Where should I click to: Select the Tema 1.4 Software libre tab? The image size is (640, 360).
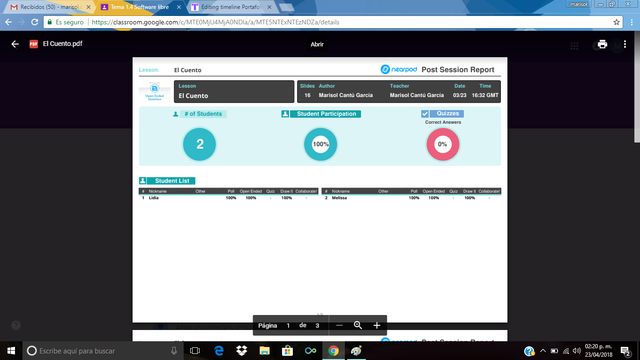pyautogui.click(x=140, y=7)
